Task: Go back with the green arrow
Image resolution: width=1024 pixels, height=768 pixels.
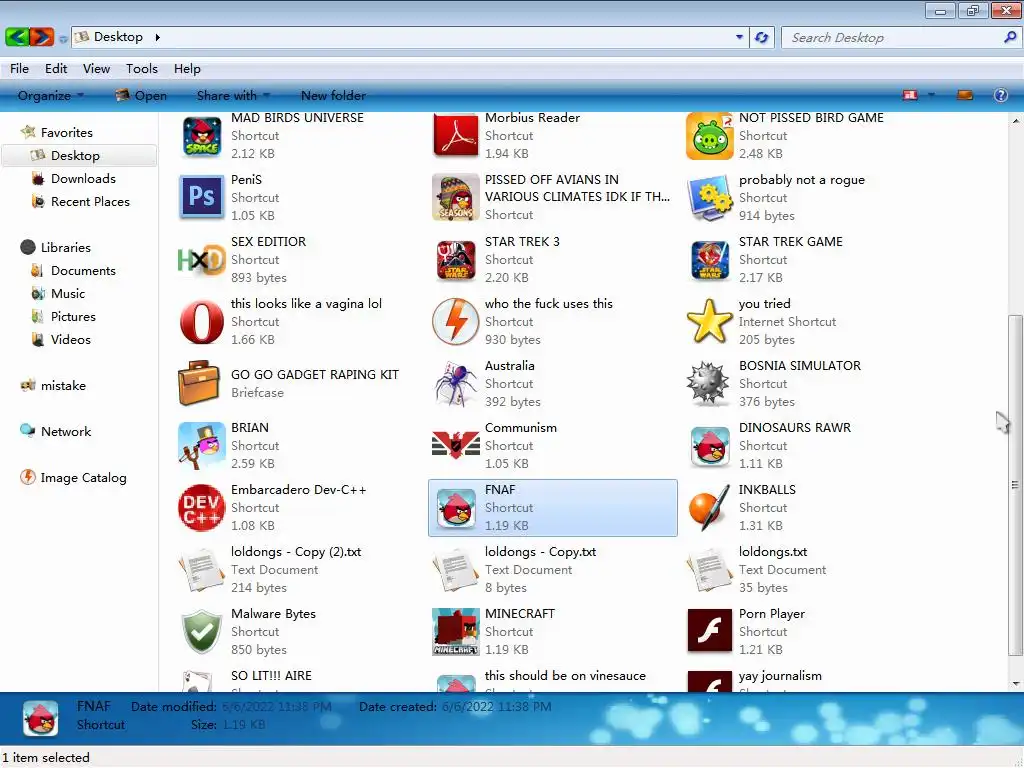Action: pyautogui.click(x=17, y=37)
